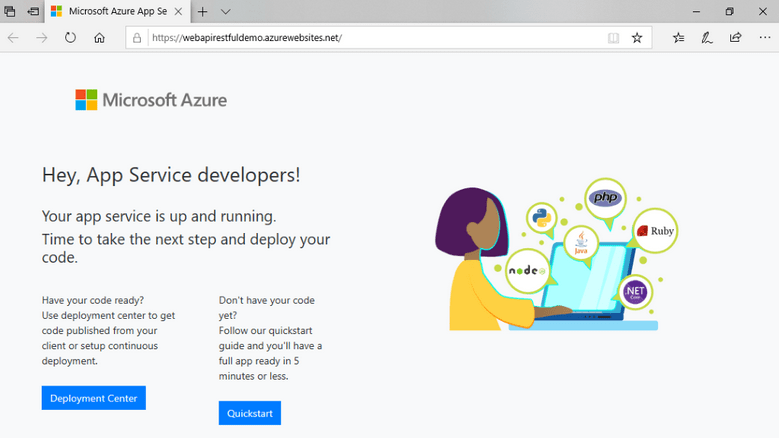Click the Quickstart button
This screenshot has height=443, width=779.
(x=250, y=413)
